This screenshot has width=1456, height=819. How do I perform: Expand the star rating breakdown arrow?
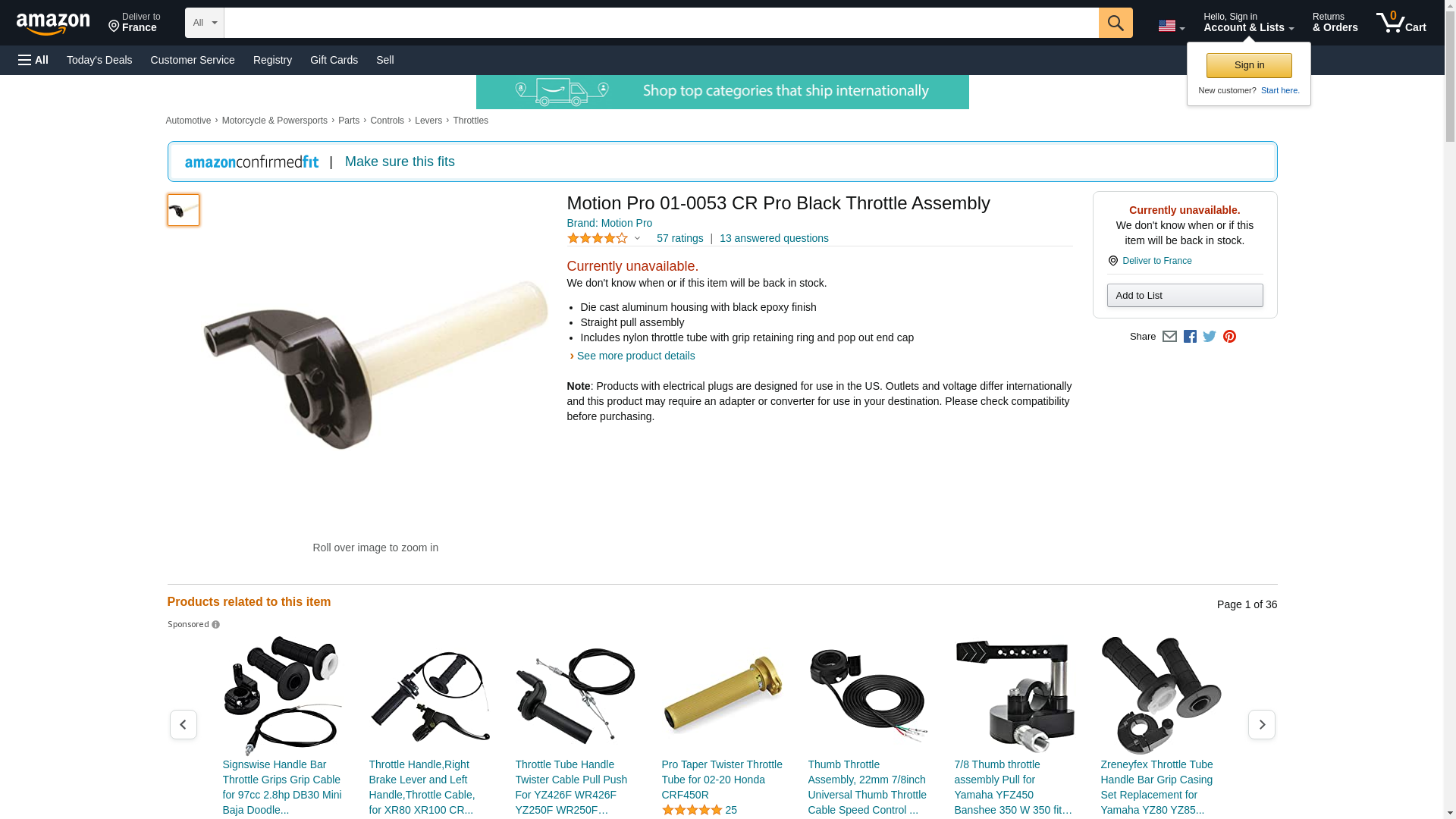click(x=637, y=238)
